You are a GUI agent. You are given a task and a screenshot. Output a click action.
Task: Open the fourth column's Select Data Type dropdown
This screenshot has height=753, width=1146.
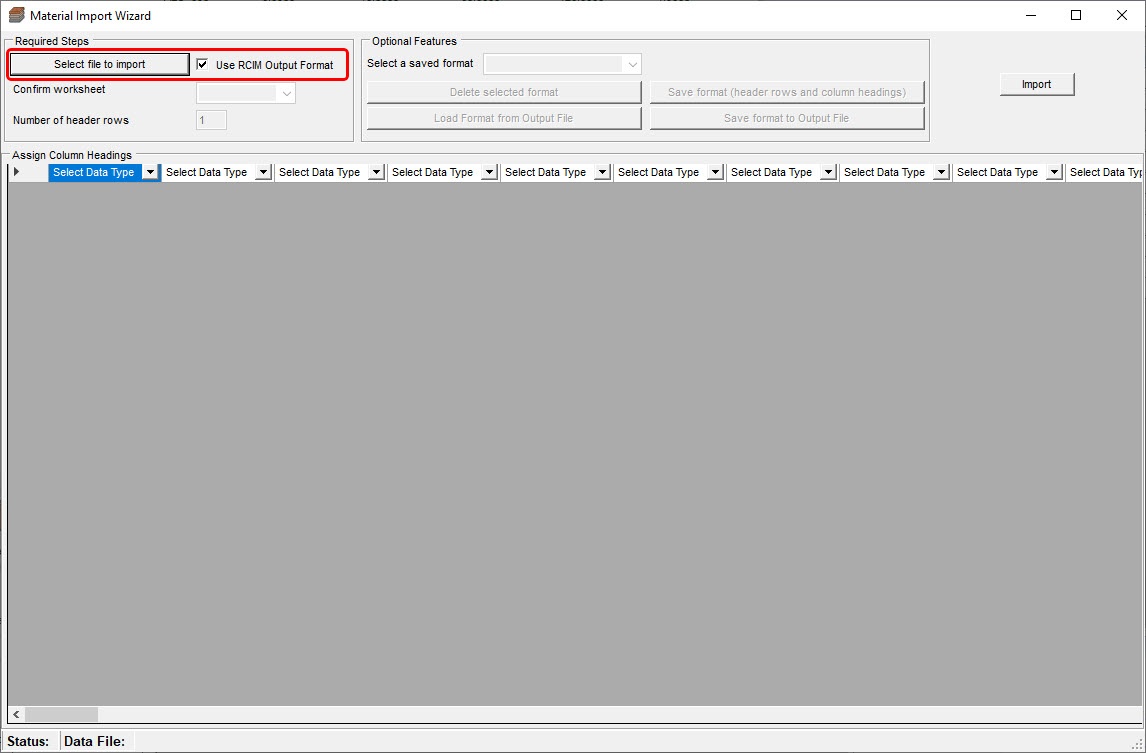coord(490,171)
